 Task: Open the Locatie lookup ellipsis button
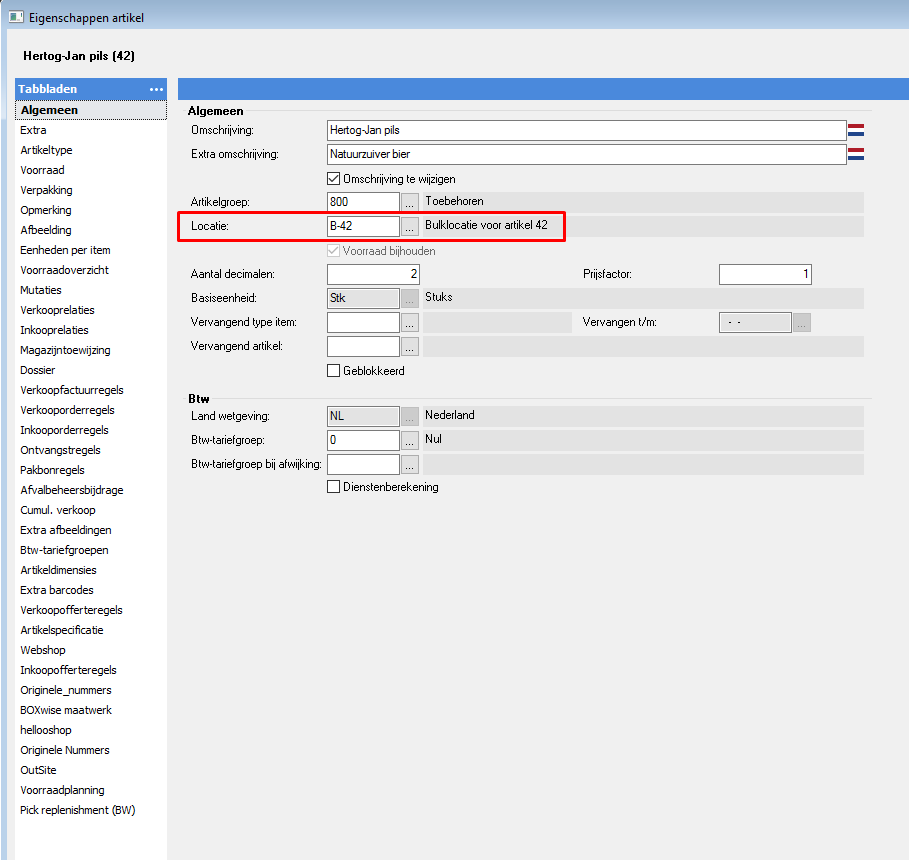pos(410,226)
